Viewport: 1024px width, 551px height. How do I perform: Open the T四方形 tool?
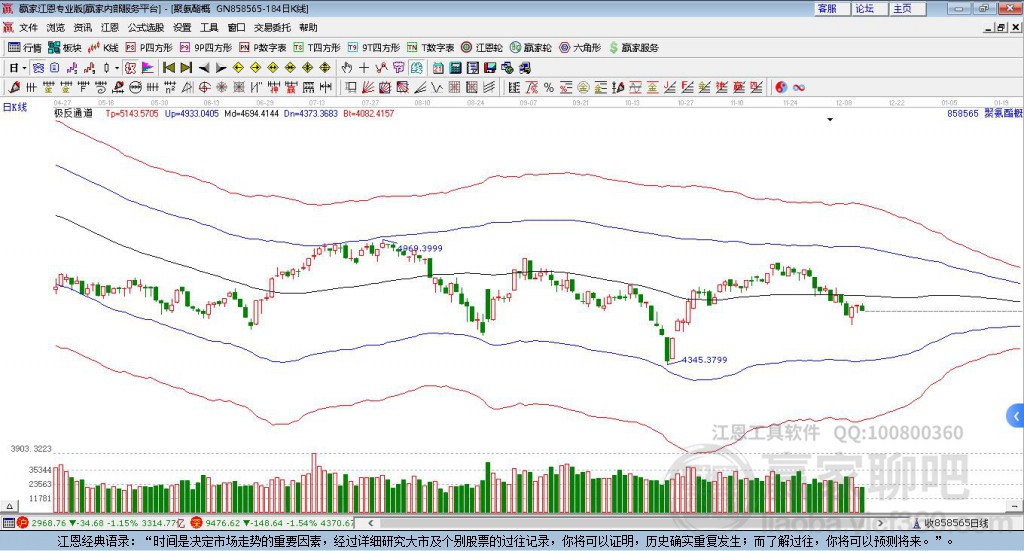[x=317, y=48]
